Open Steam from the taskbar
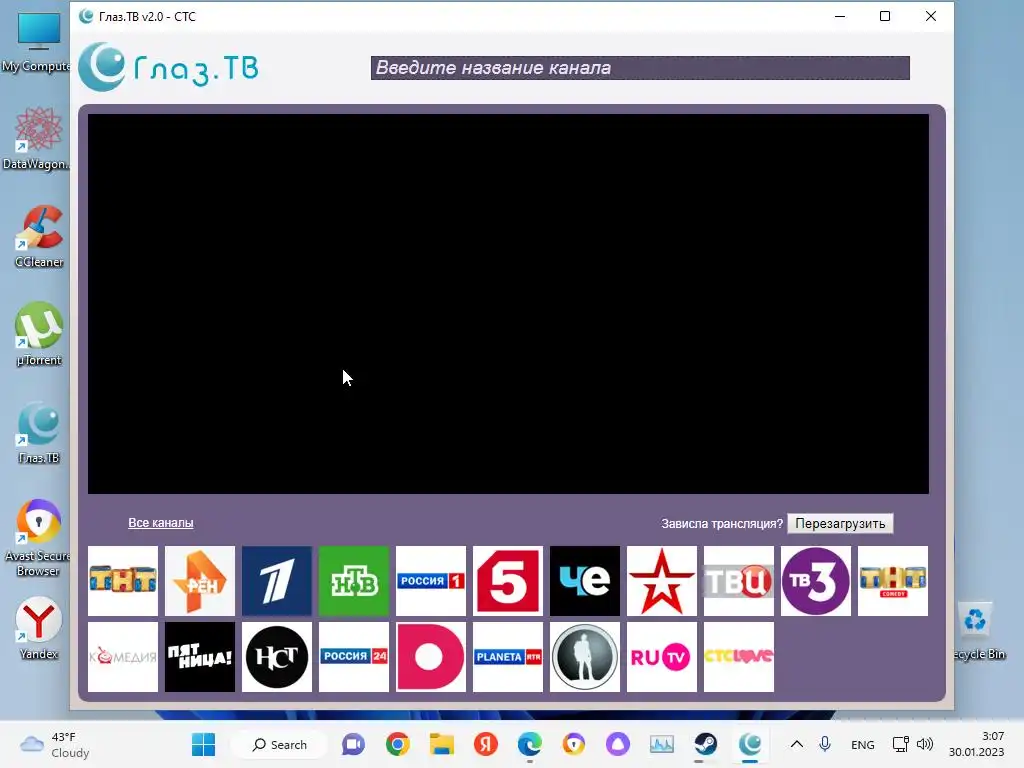This screenshot has height=768, width=1024. tap(706, 744)
